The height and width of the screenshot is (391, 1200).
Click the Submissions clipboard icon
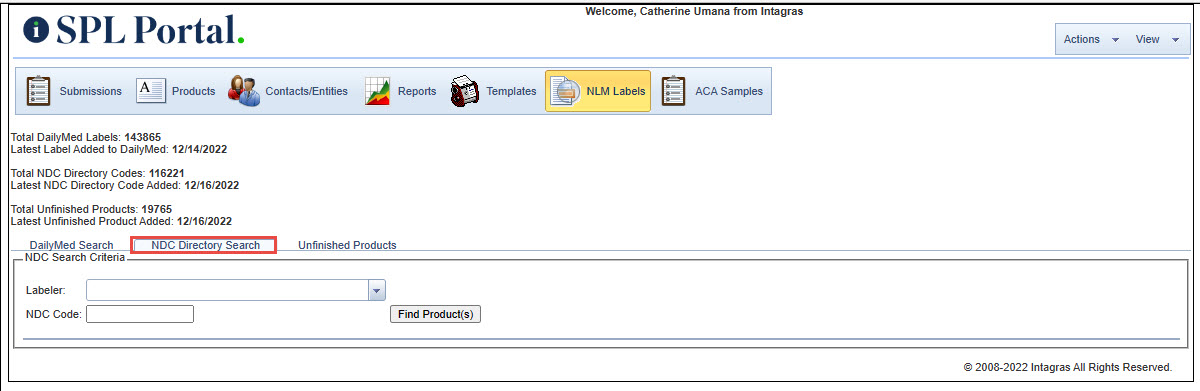tap(38, 91)
